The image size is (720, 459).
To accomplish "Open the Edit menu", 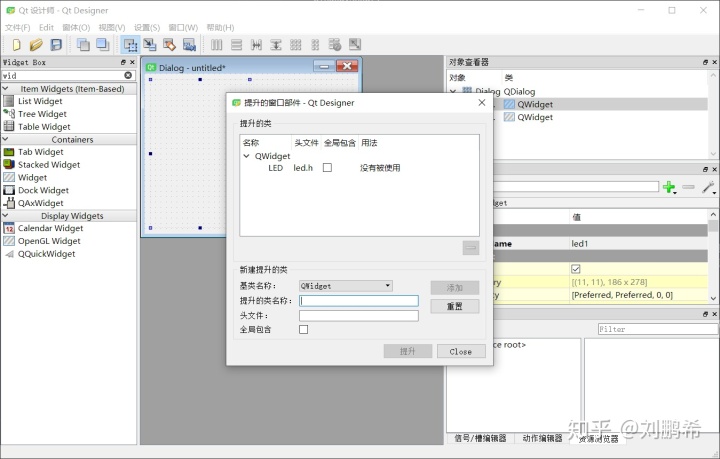I will coord(46,28).
